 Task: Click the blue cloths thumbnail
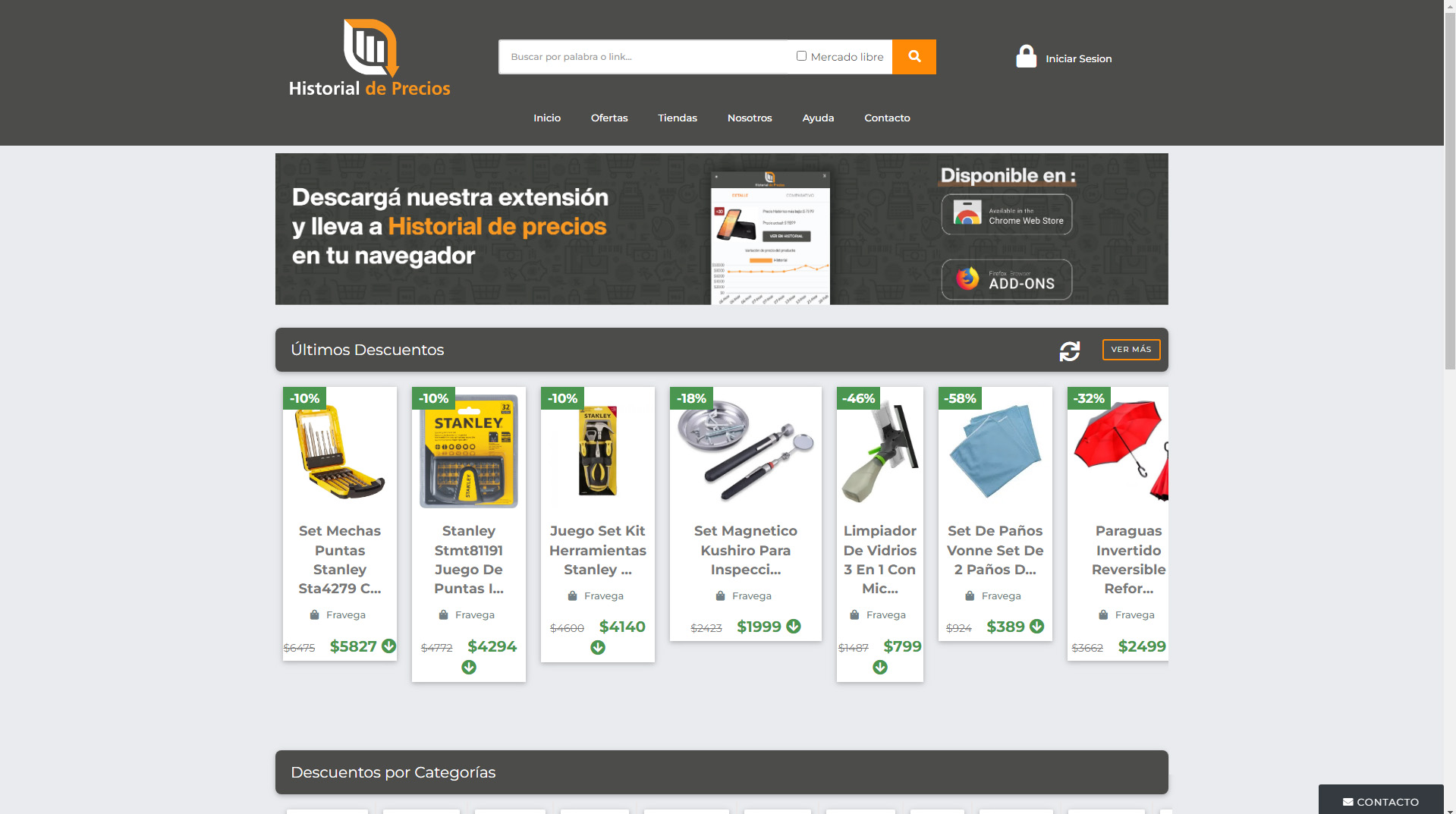pos(995,451)
